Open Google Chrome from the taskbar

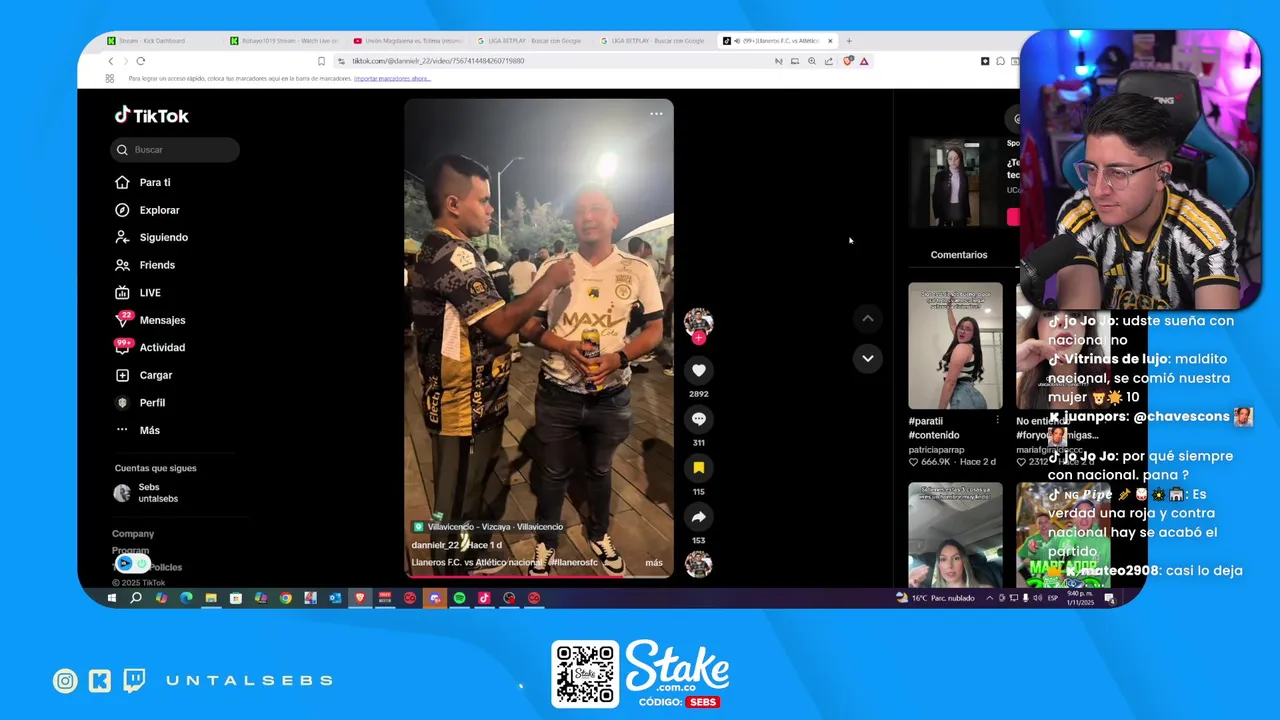click(x=285, y=598)
